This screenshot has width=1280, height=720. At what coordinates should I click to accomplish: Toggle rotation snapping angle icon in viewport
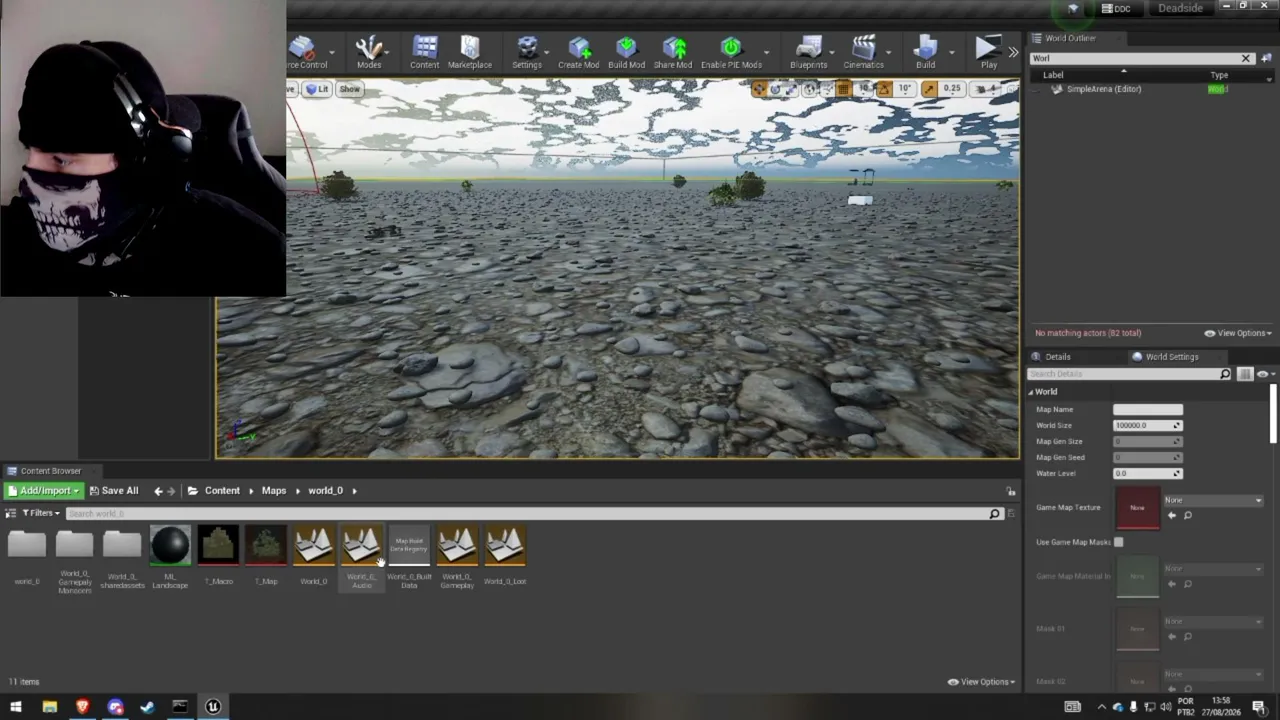pos(884,89)
